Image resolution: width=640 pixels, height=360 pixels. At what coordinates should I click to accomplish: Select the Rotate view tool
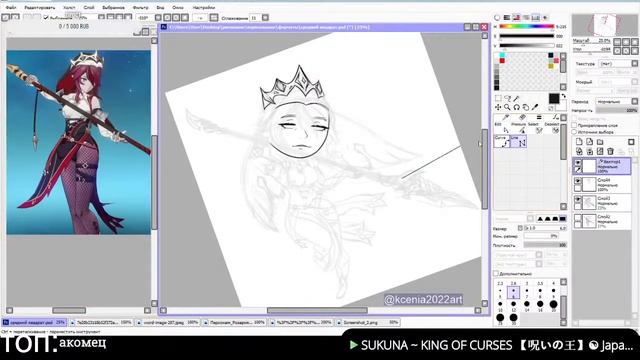click(516, 107)
